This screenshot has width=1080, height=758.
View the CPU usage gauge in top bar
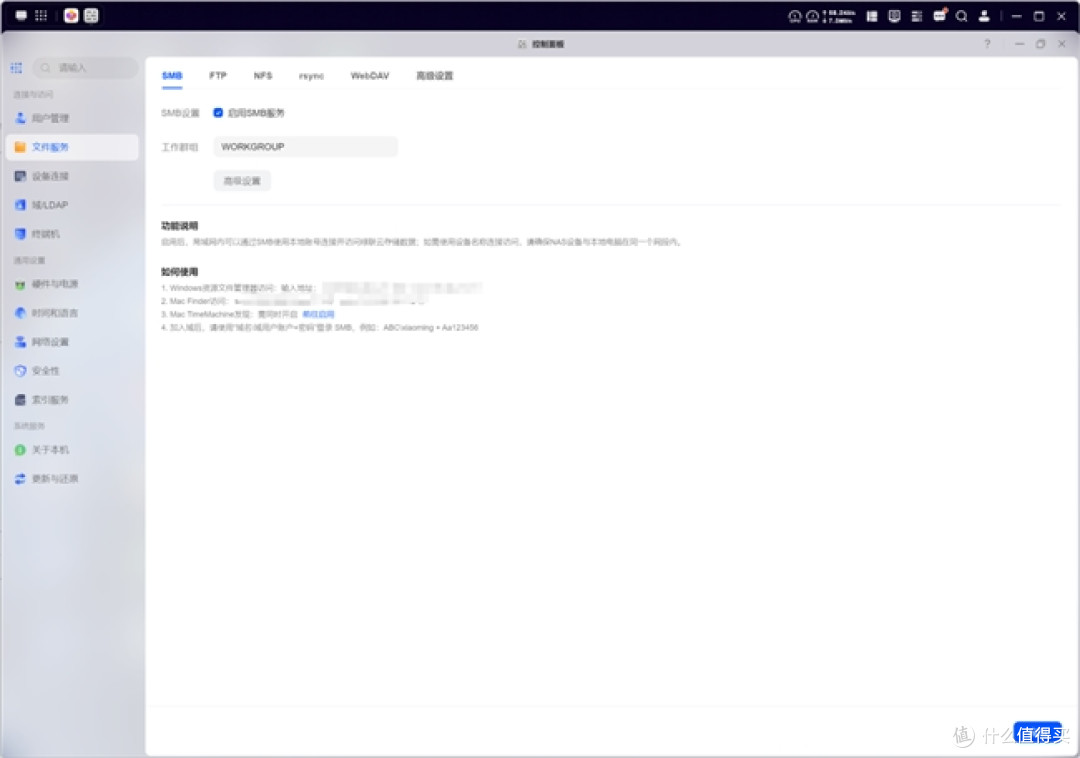coord(795,16)
